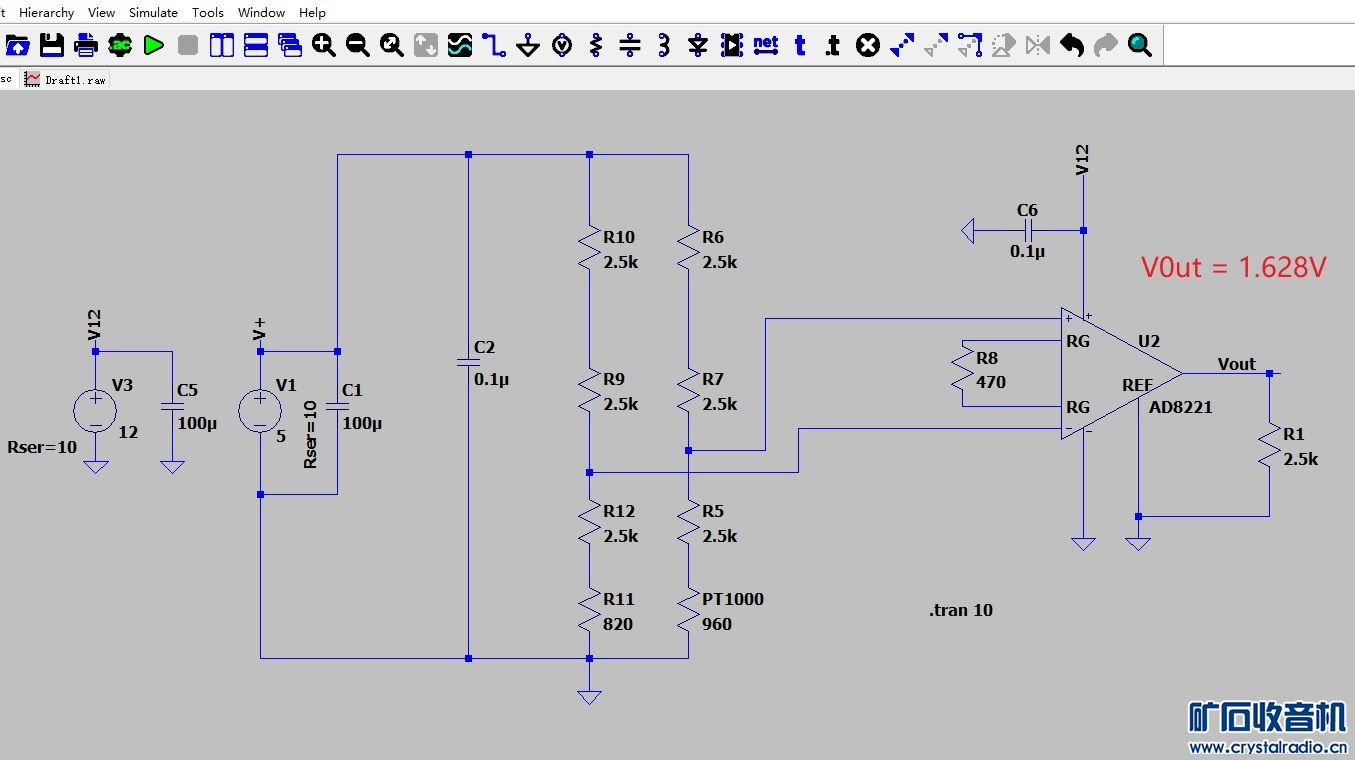Click the net label tool
This screenshot has height=760, width=1355.
766,45
